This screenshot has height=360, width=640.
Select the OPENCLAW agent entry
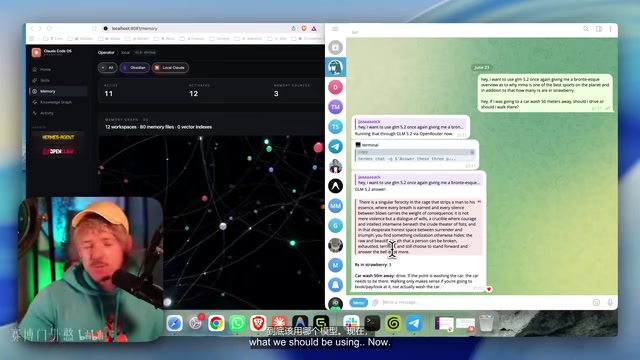(58, 151)
